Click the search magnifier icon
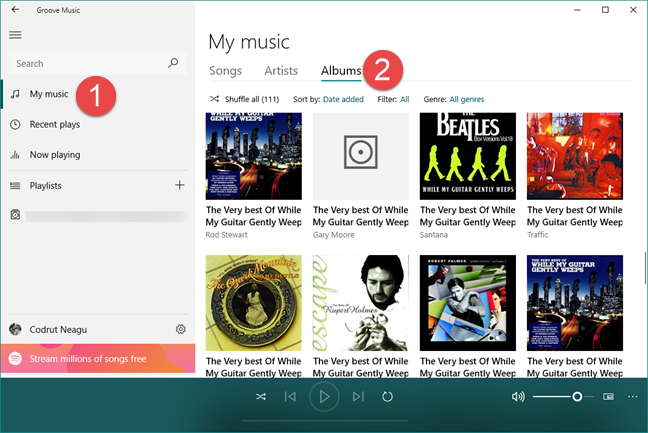This screenshot has height=433, width=648. (173, 63)
